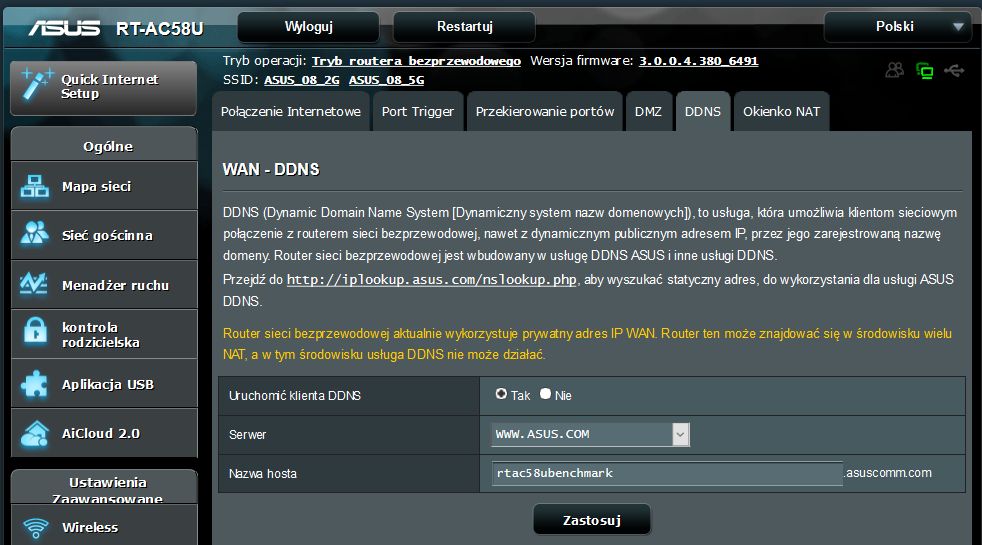Open the DMZ tab
982x545 pixels.
pyautogui.click(x=648, y=112)
